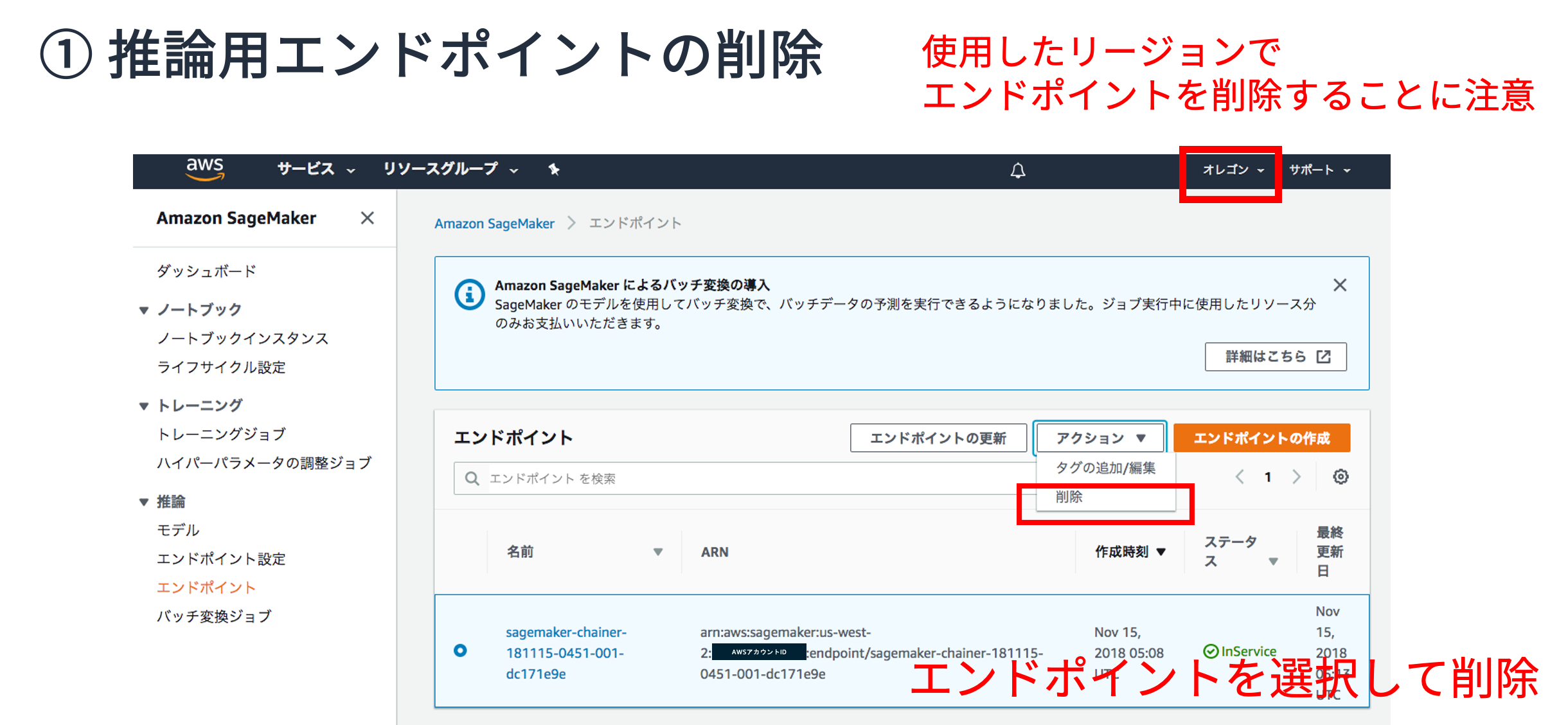Collapse the トレーニング sidebar section
The width and height of the screenshot is (1568, 725).
click(144, 406)
